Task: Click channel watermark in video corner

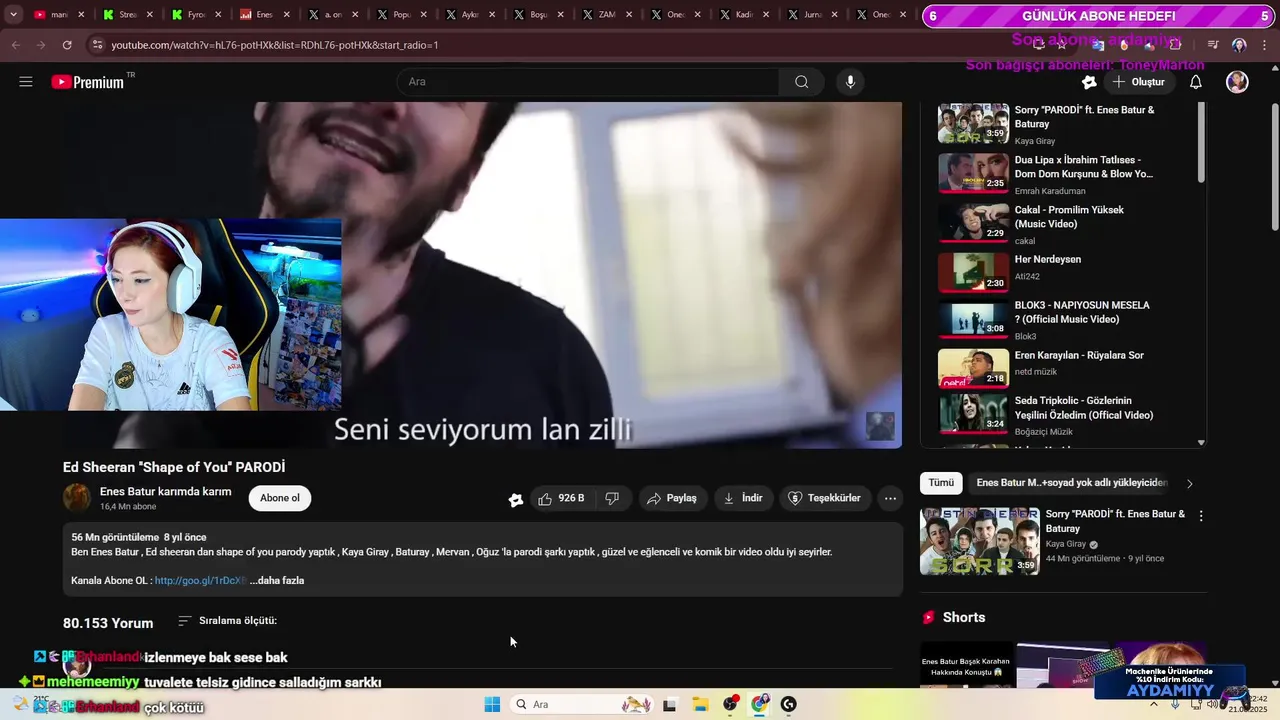Action: point(880,426)
